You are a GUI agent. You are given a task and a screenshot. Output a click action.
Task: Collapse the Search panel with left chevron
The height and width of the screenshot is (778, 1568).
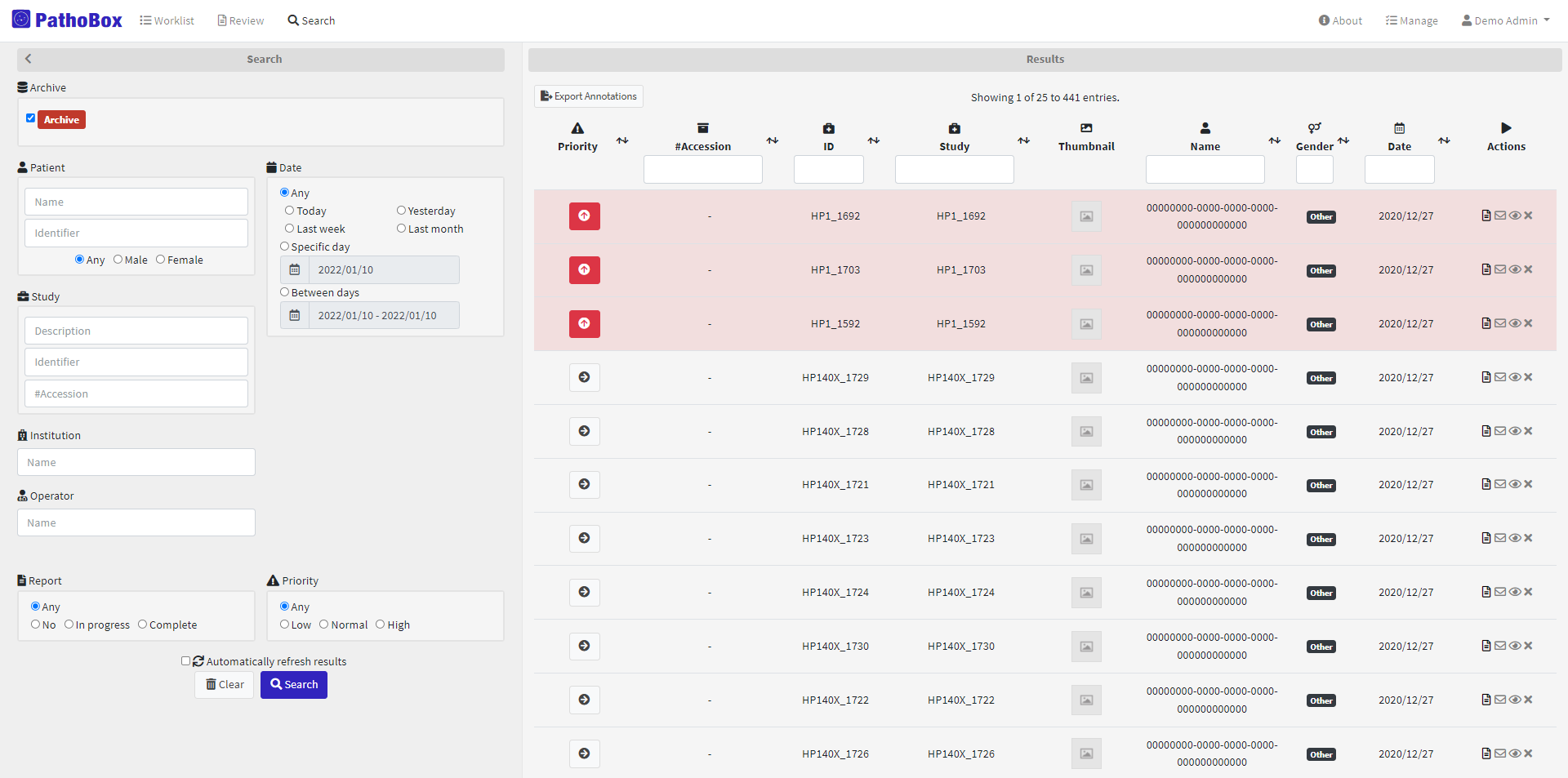[x=29, y=59]
